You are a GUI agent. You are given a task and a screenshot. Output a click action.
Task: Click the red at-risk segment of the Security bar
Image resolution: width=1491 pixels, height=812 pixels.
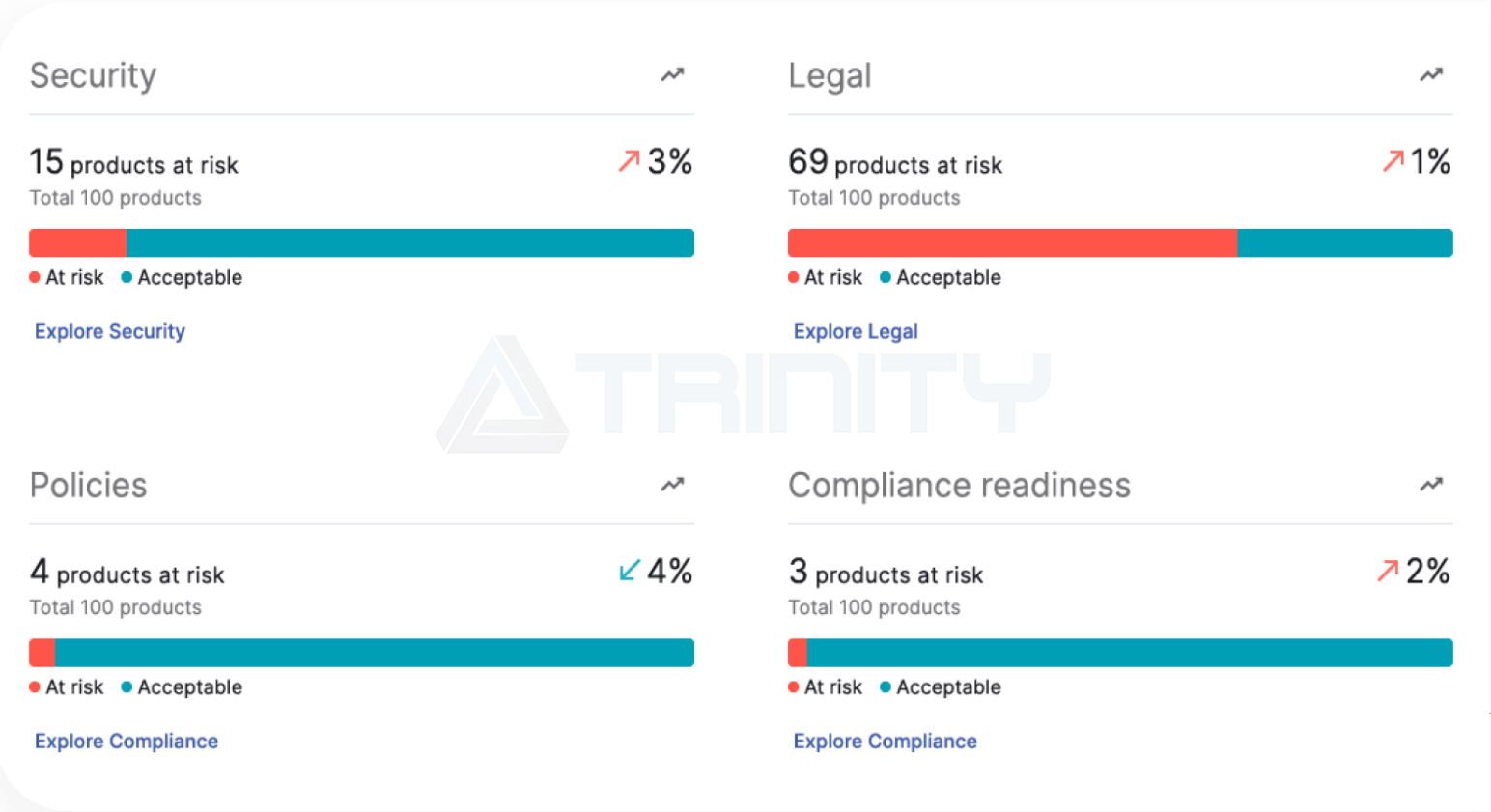[x=78, y=242]
